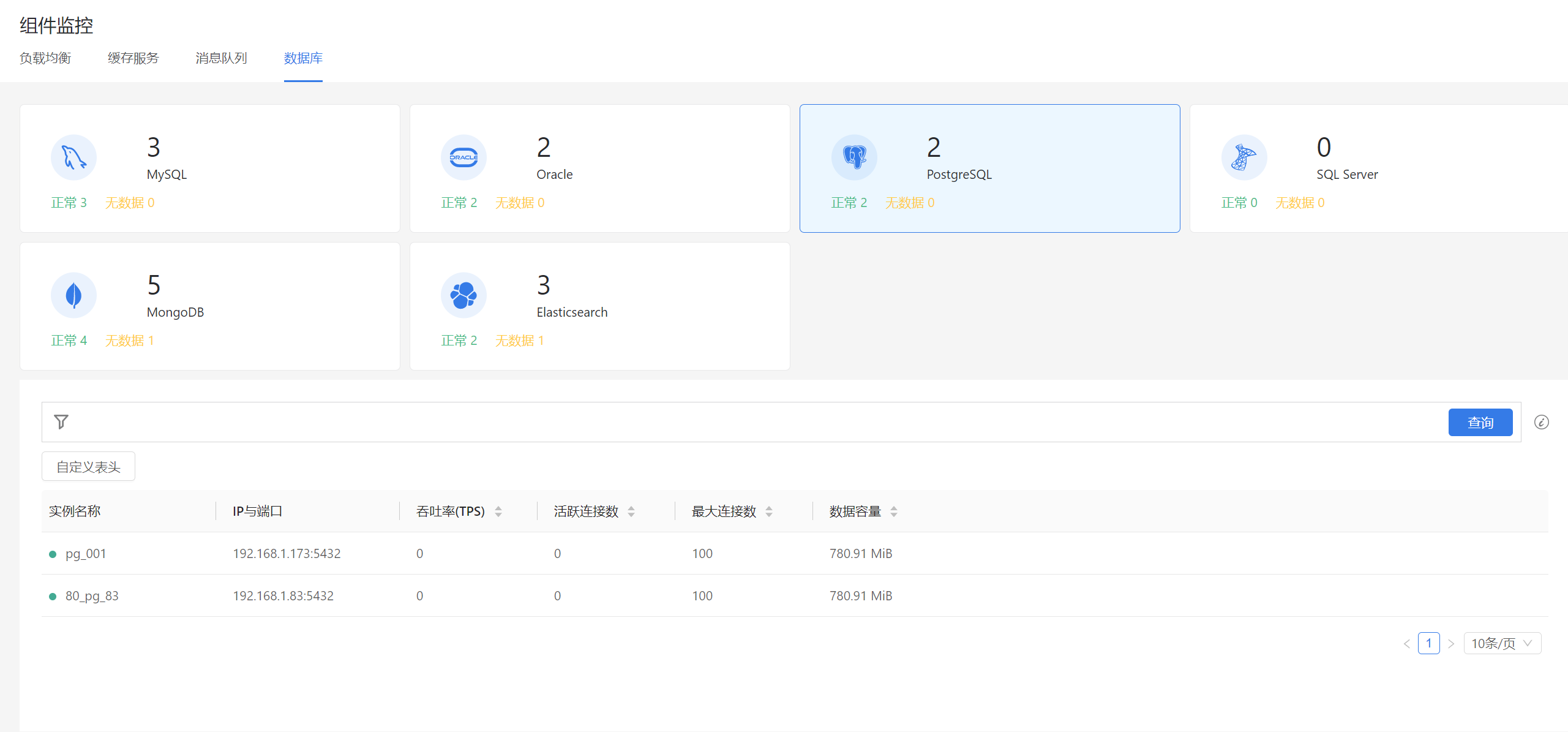Click MySQL 正常 3 status

coord(69,203)
